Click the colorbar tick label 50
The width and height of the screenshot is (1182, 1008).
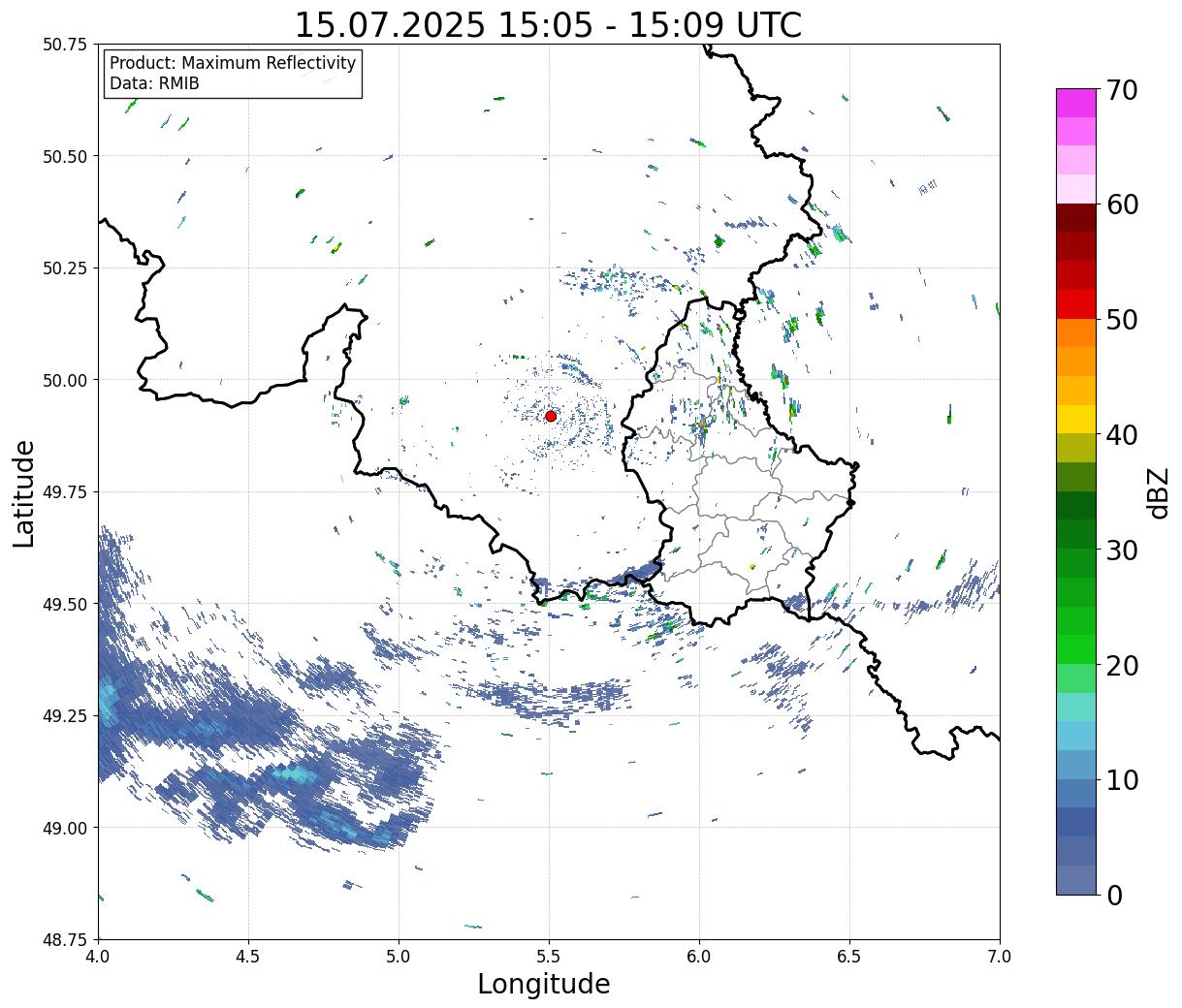[1122, 320]
